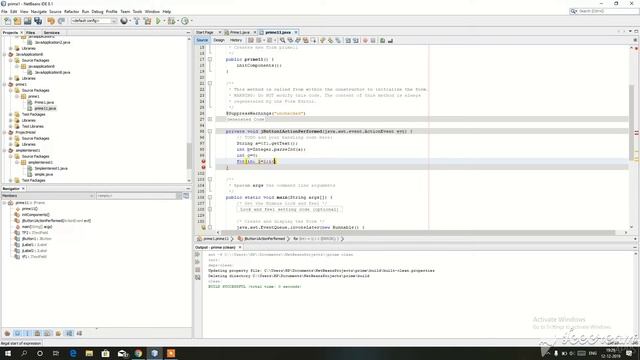Click the Stop Macro Recording icon

[x=373, y=40]
